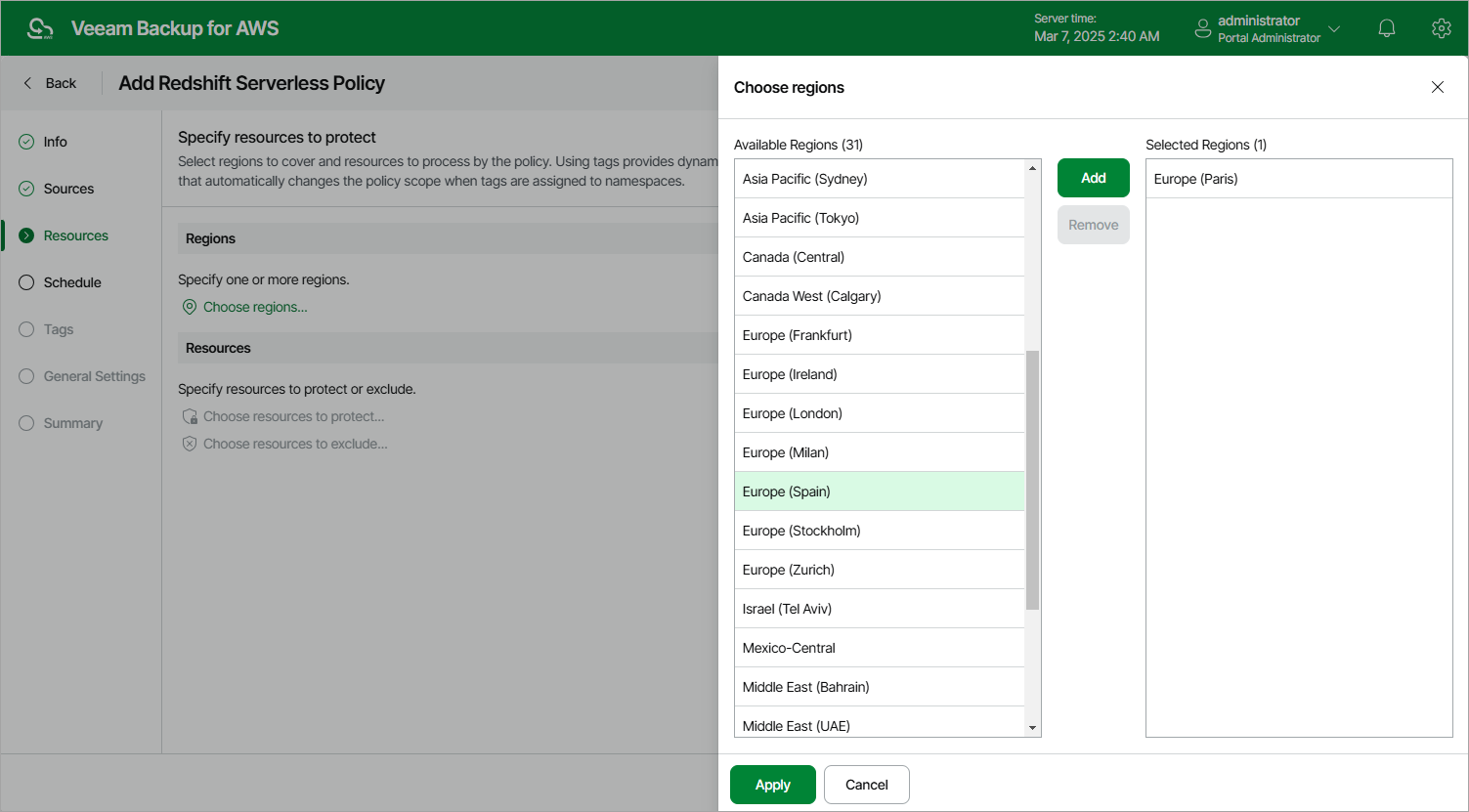Click the Available Regions scrollbar thumb
Screen dimensions: 1469x812
click(1032, 479)
